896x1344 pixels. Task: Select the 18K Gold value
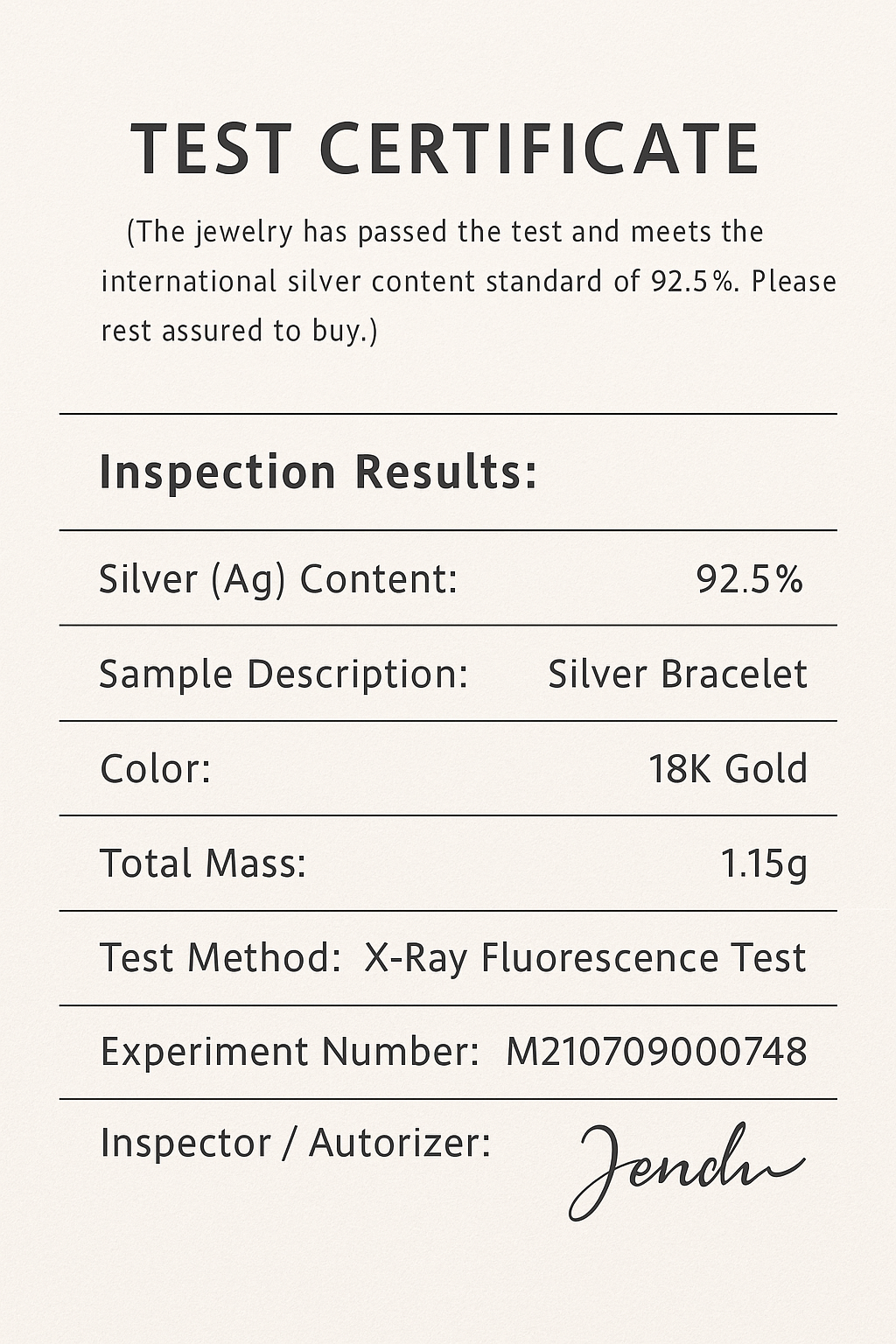tap(727, 769)
